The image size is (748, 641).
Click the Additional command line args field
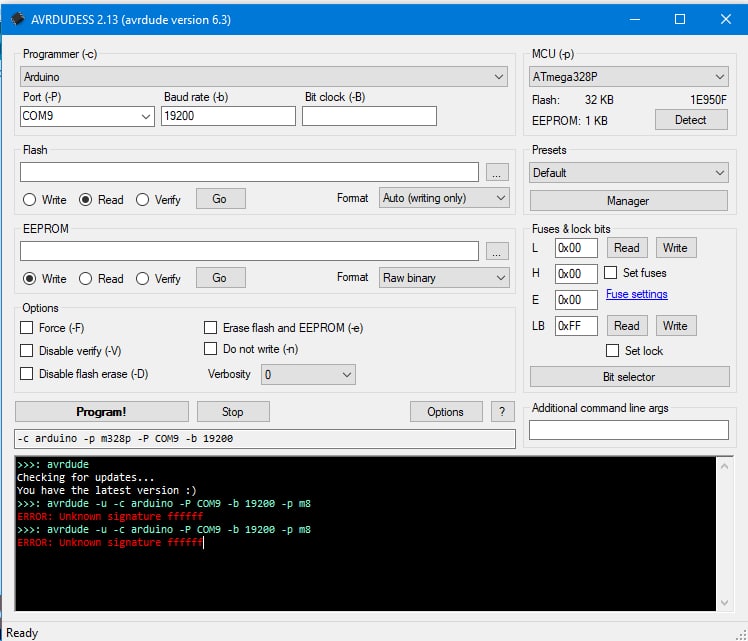coord(628,430)
